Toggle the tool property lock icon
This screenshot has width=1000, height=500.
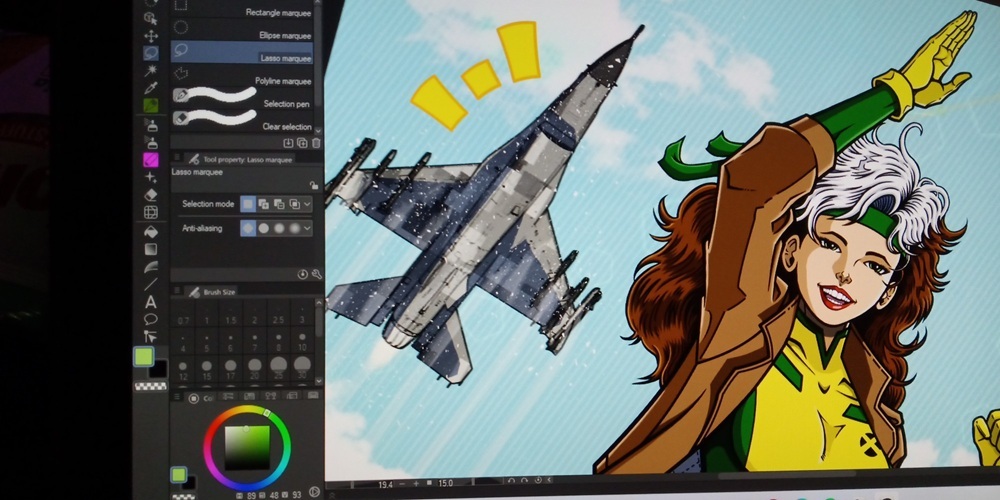pos(314,184)
